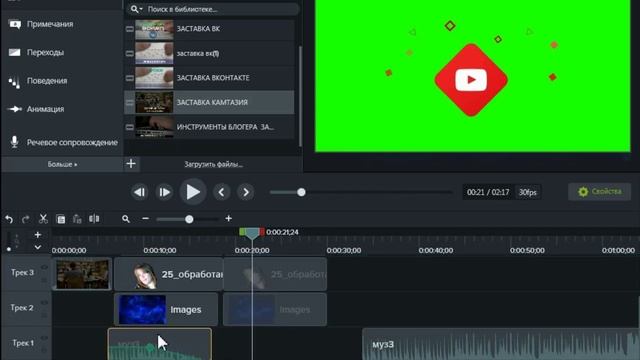Undo the last action
This screenshot has height=360, width=640.
tap(9, 219)
